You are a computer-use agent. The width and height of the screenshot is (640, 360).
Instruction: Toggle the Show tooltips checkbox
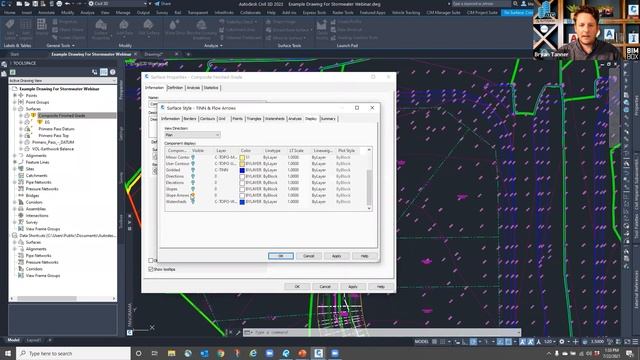coord(151,269)
